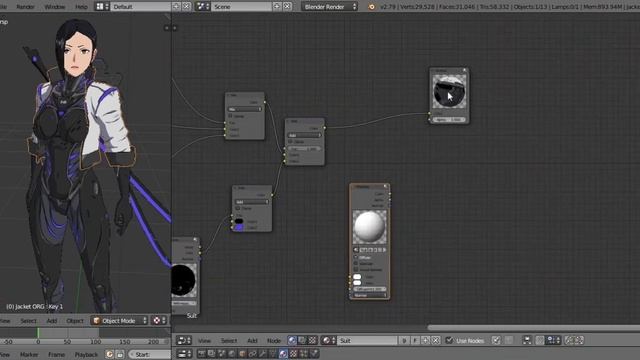The width and height of the screenshot is (640, 360).
Task: Select material shader nodes tree type
Action: click(292, 340)
